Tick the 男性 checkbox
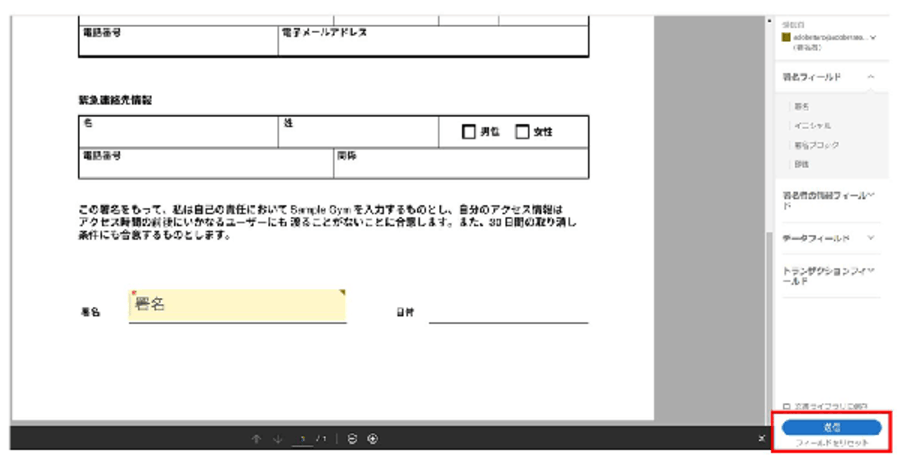 pos(468,132)
